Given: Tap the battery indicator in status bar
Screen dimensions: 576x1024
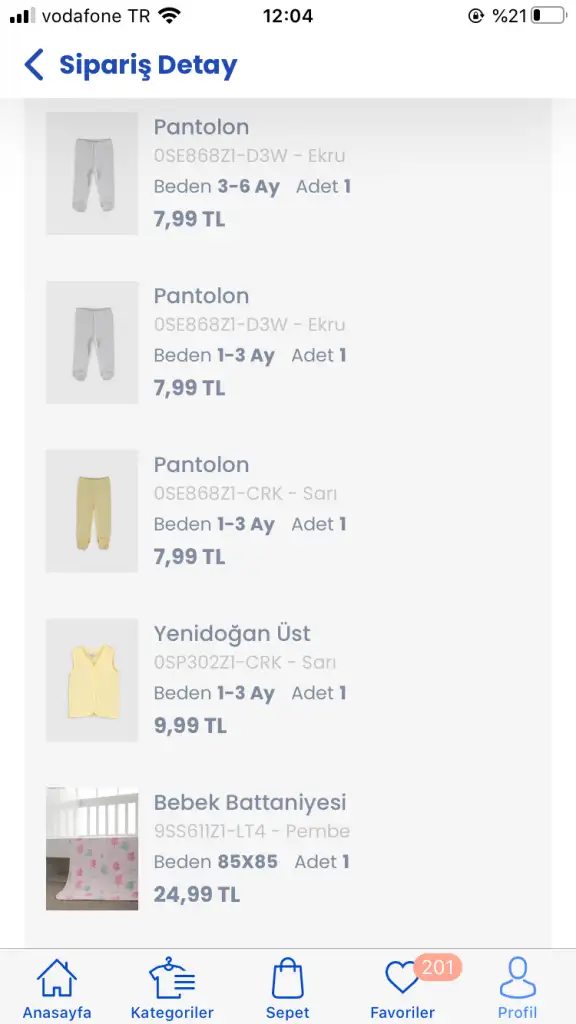Looking at the screenshot, I should [x=549, y=16].
